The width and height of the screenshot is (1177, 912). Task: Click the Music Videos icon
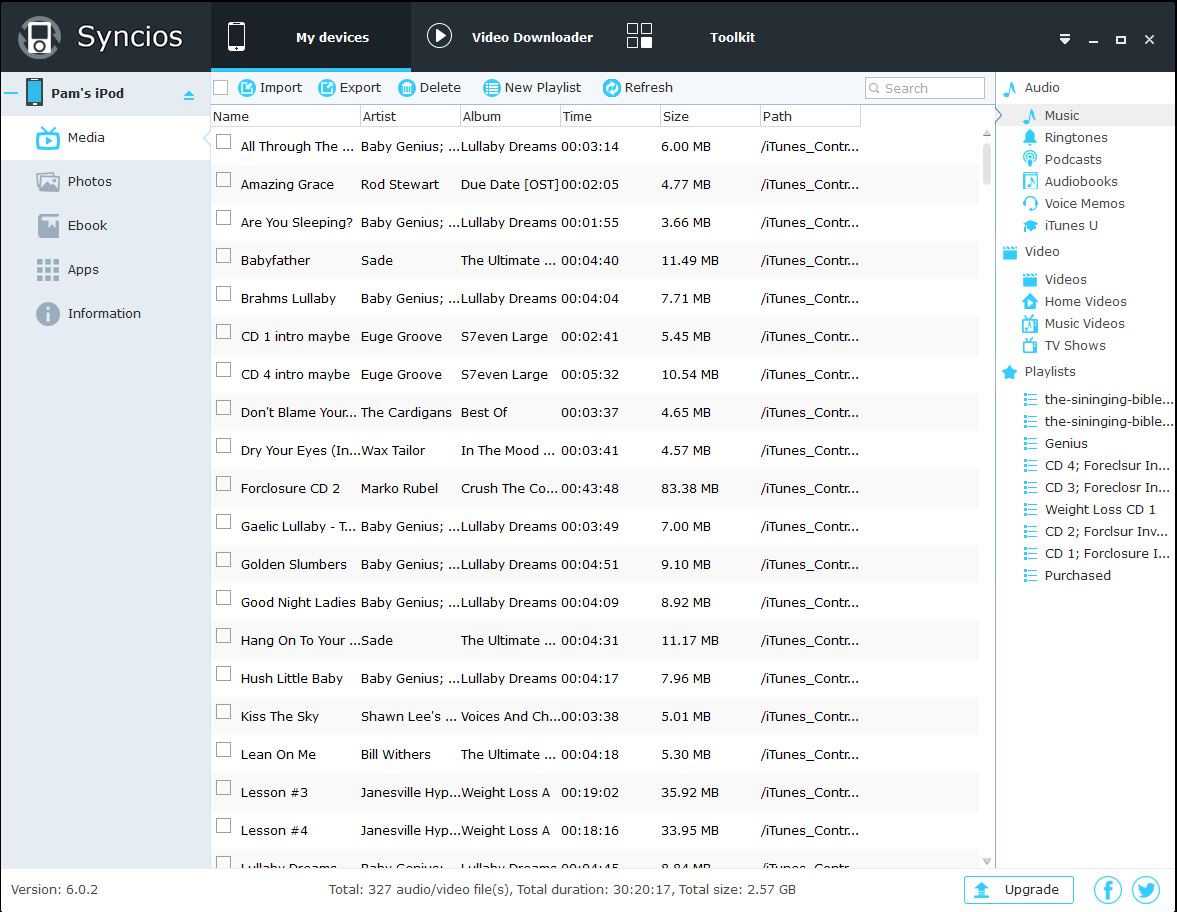(x=1030, y=324)
